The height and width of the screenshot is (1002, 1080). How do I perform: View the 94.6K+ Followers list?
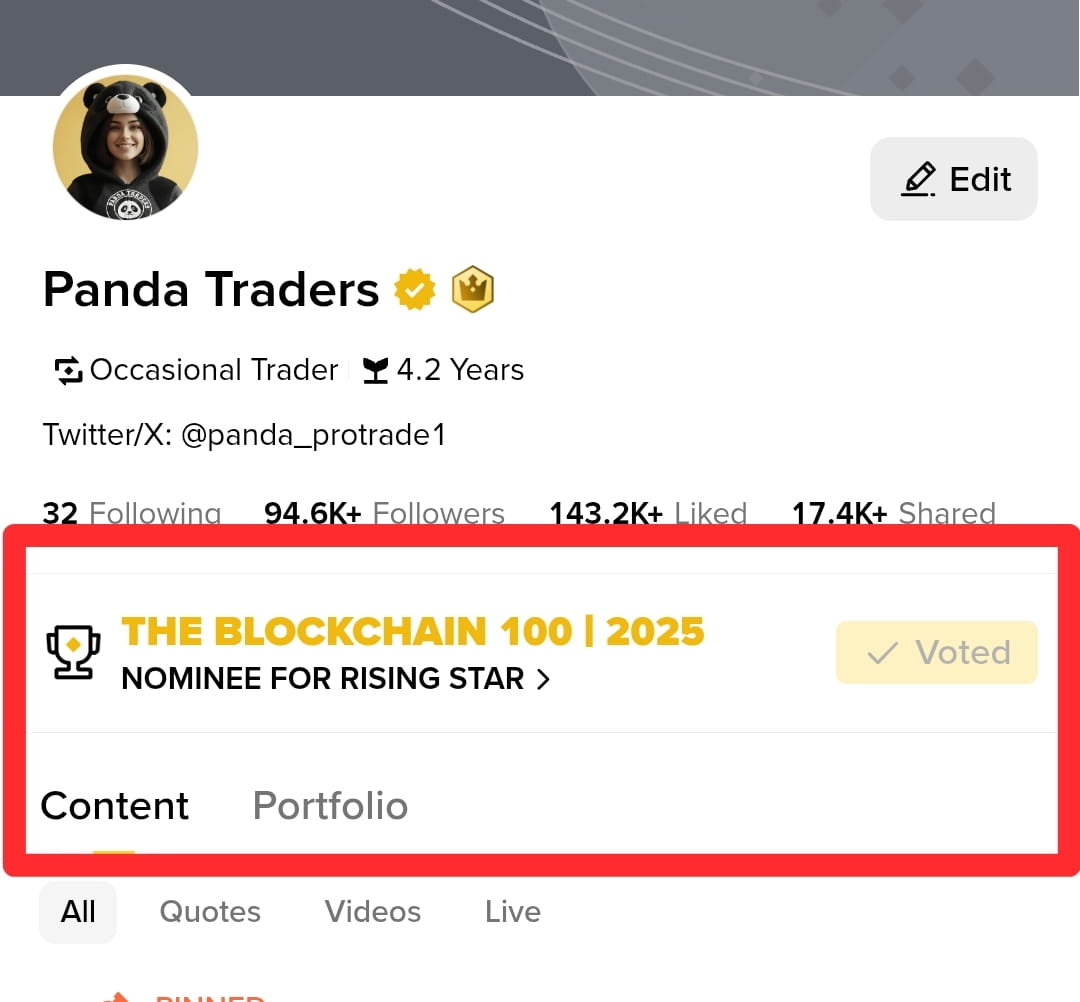[384, 513]
